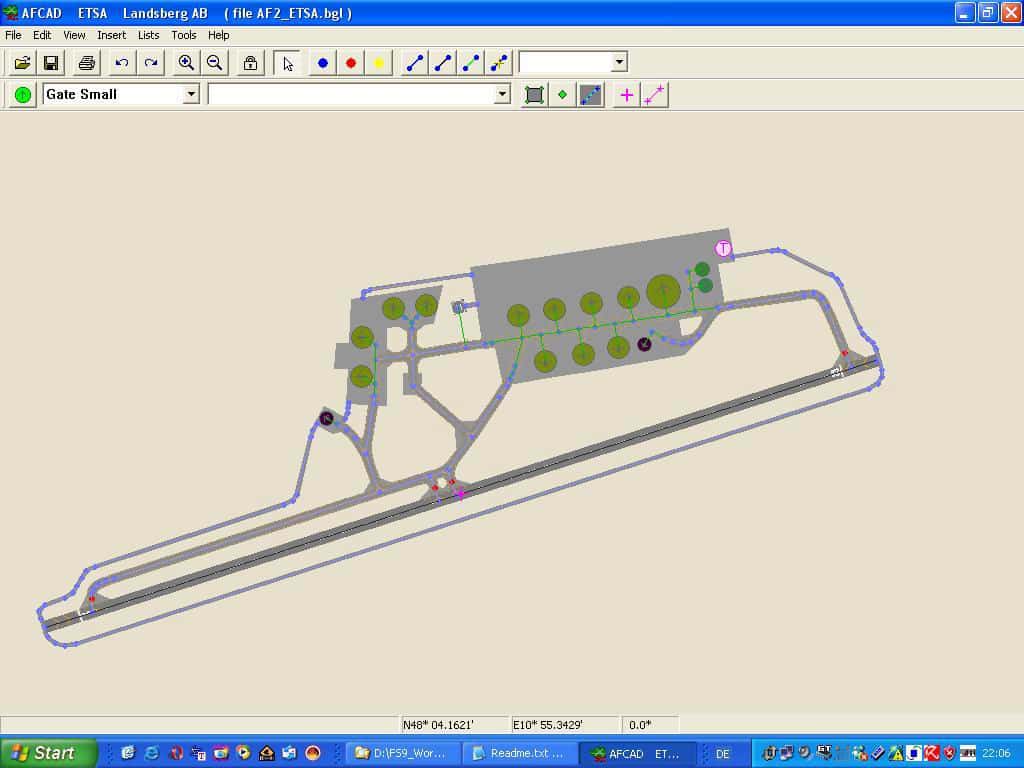Zoom in with the magnifier plus icon

coord(186,63)
